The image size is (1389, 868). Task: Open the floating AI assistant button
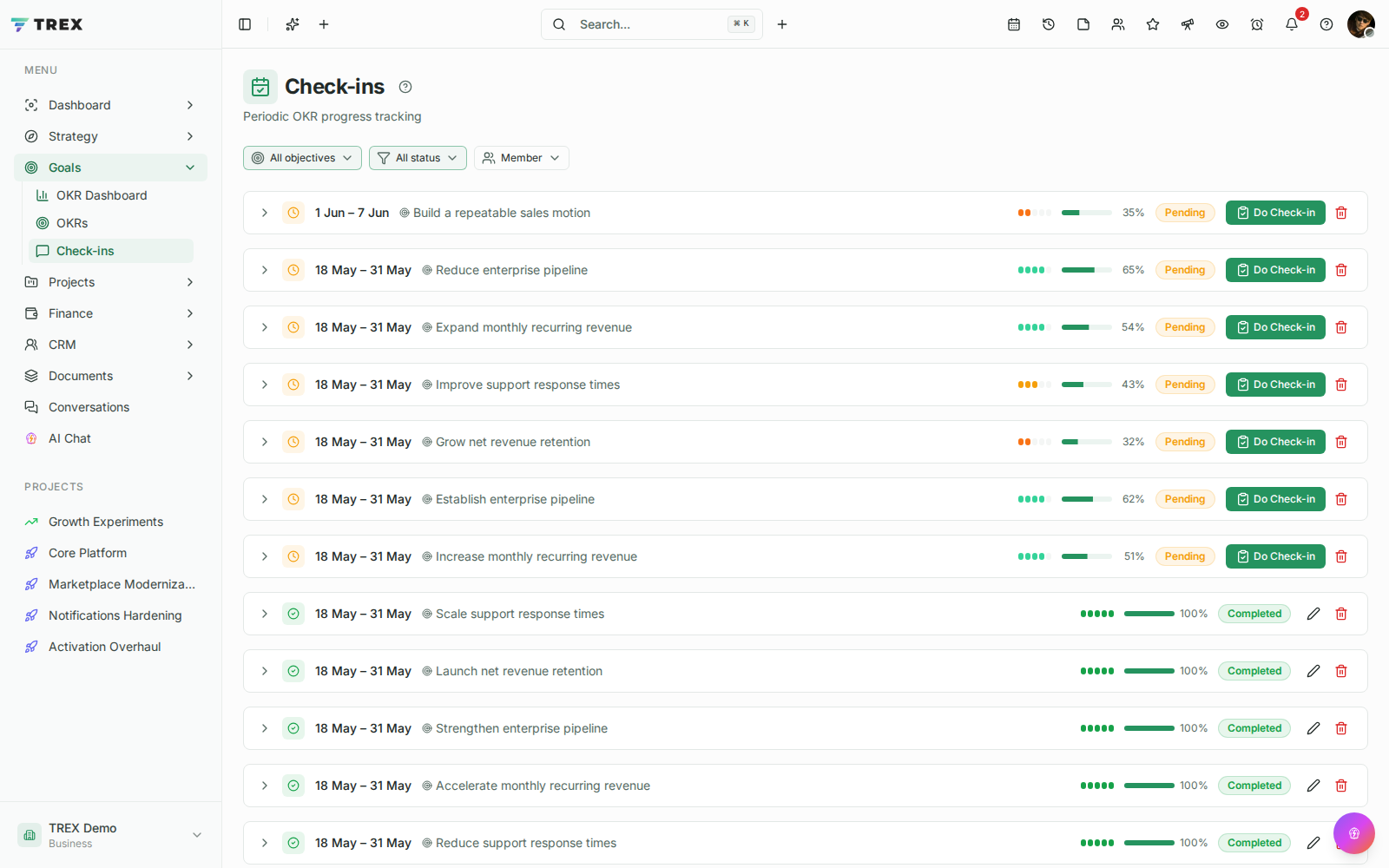[1354, 833]
